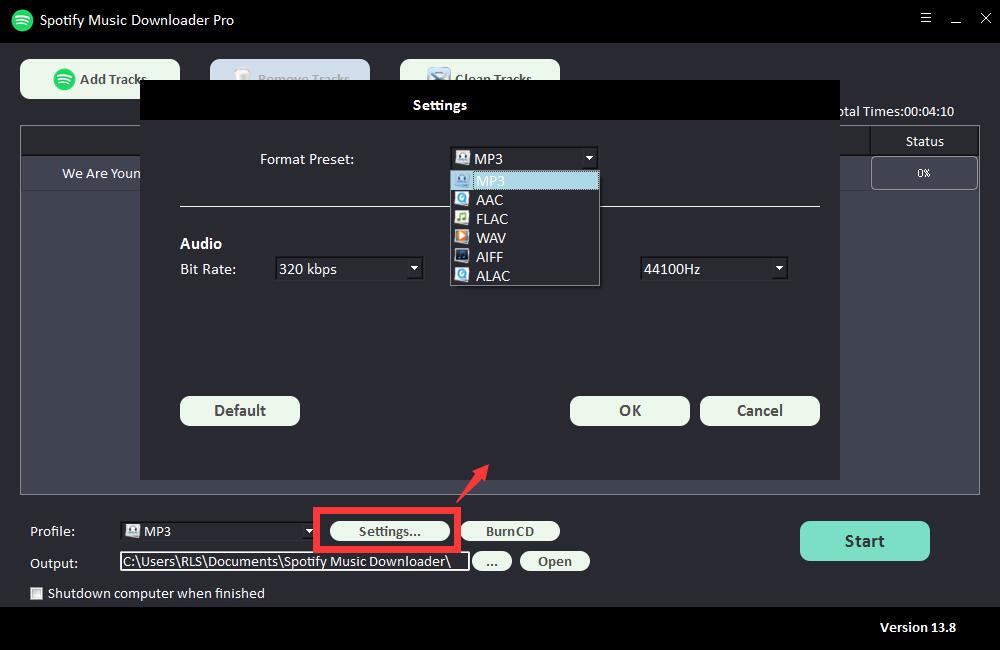The image size is (1000, 650).
Task: Click the AAC format icon
Action: 462,200
